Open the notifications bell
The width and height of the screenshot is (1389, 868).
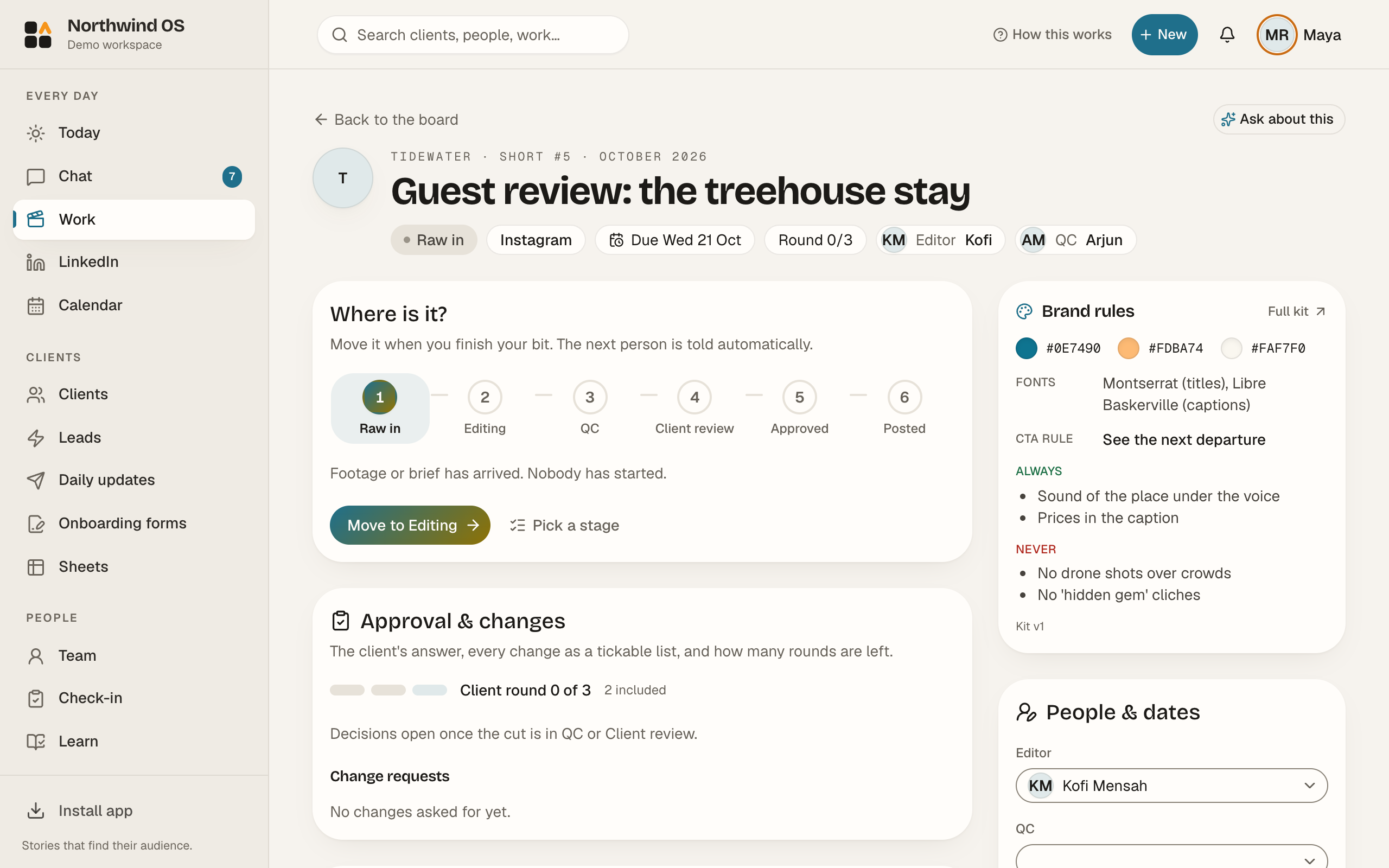click(1227, 35)
